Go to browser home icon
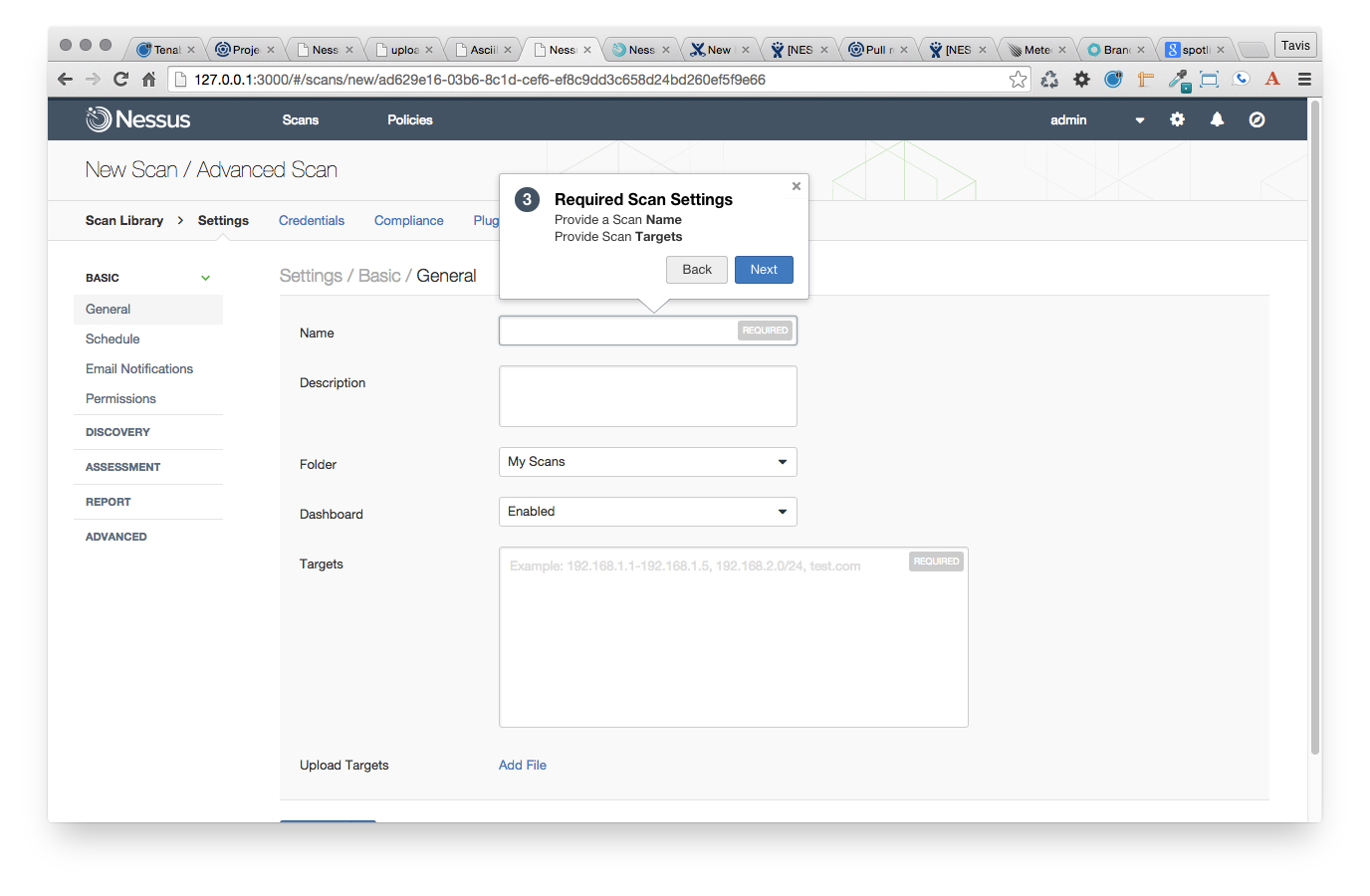This screenshot has height=896, width=1370. tap(148, 80)
